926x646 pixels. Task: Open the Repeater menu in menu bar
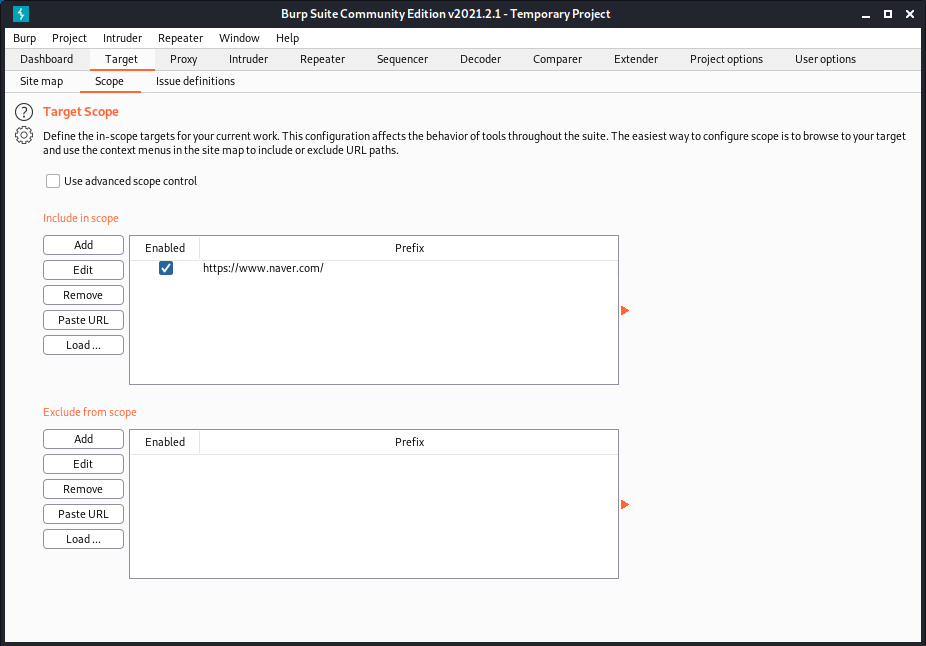tap(180, 38)
